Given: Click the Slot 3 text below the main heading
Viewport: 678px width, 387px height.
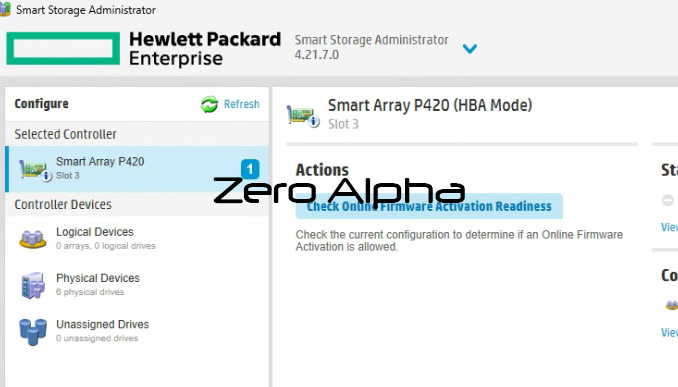Looking at the screenshot, I should coord(343,124).
